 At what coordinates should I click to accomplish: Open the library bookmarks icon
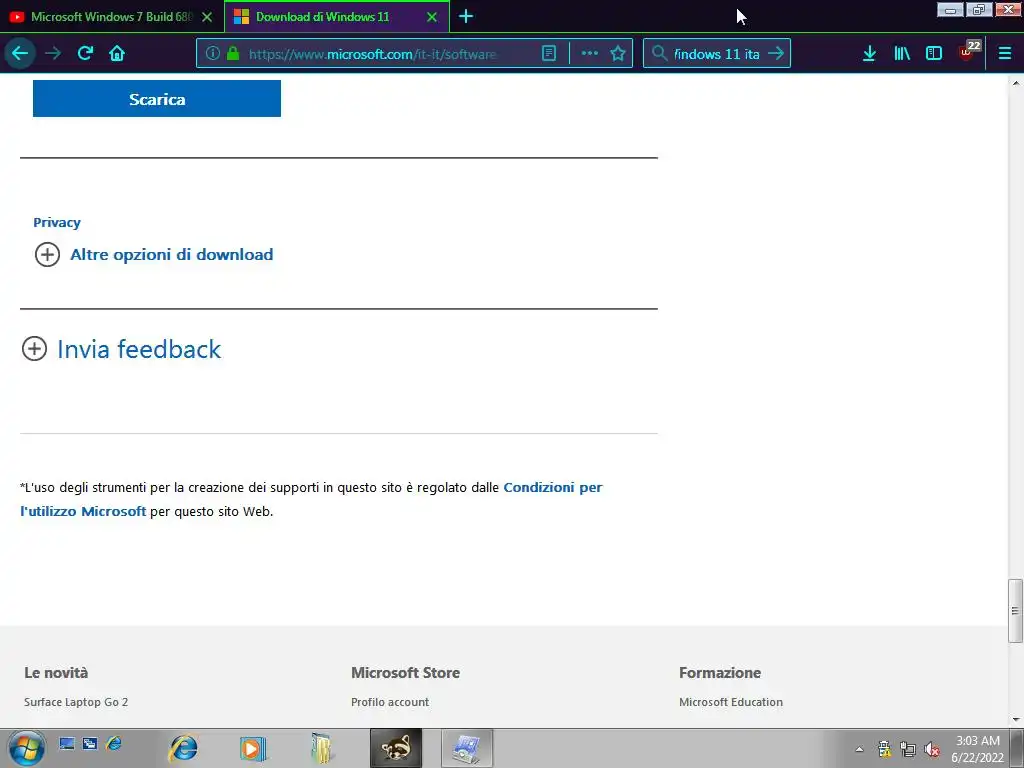point(902,54)
